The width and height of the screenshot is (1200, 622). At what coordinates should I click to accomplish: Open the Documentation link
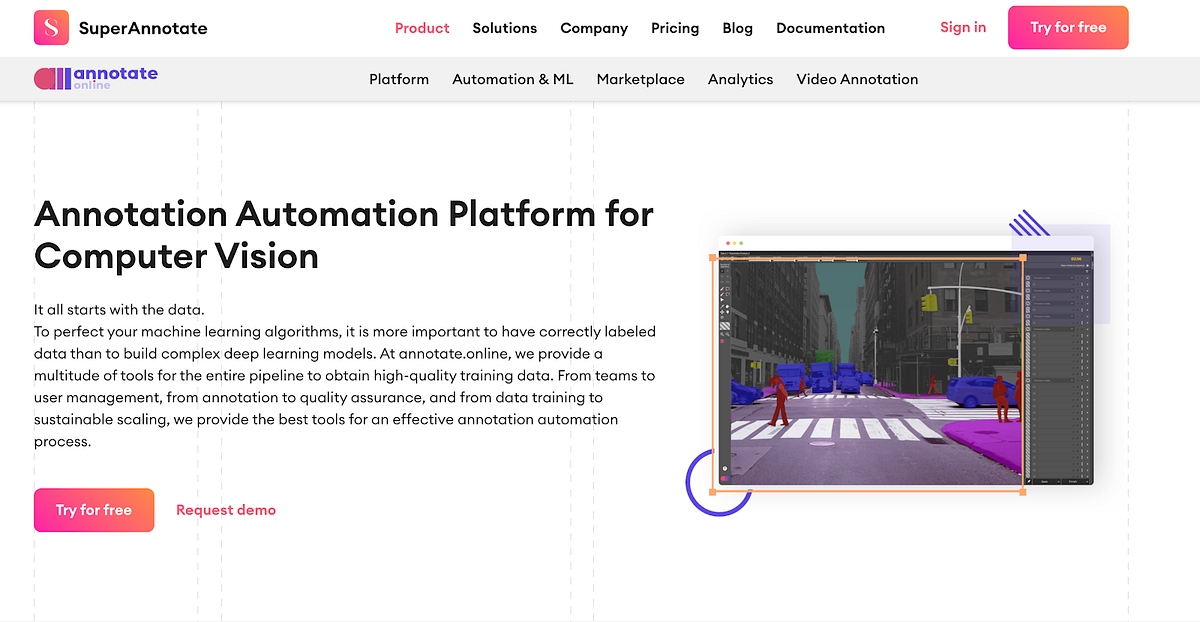pyautogui.click(x=831, y=28)
